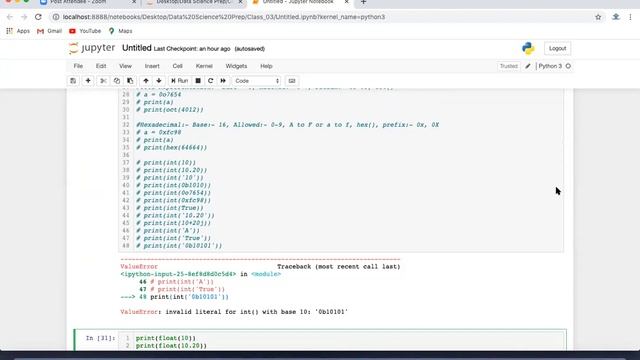Click the kernel idle circle indicator
640x360 pixels.
pos(568,66)
